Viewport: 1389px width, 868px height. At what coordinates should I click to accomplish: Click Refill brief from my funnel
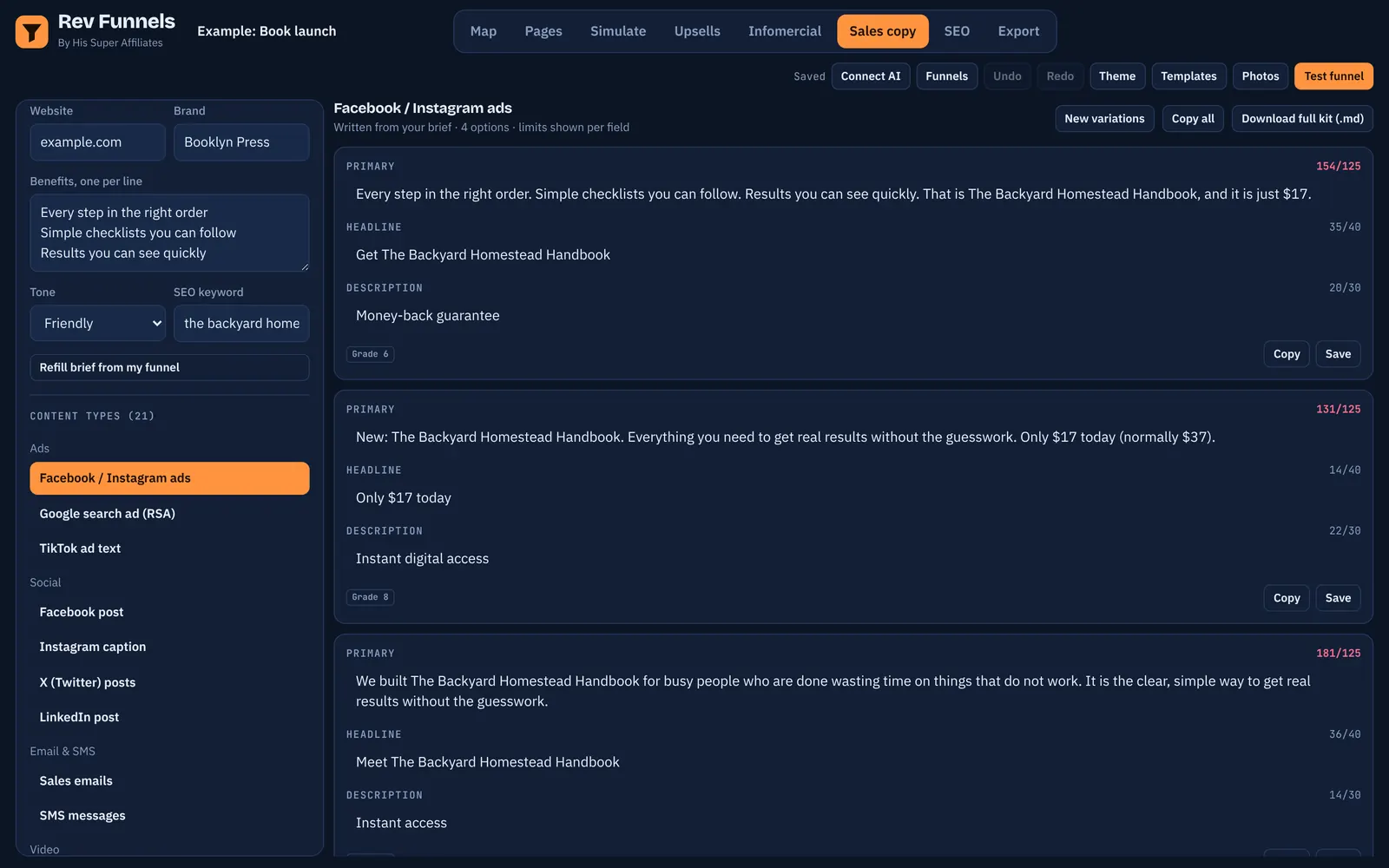pos(169,367)
